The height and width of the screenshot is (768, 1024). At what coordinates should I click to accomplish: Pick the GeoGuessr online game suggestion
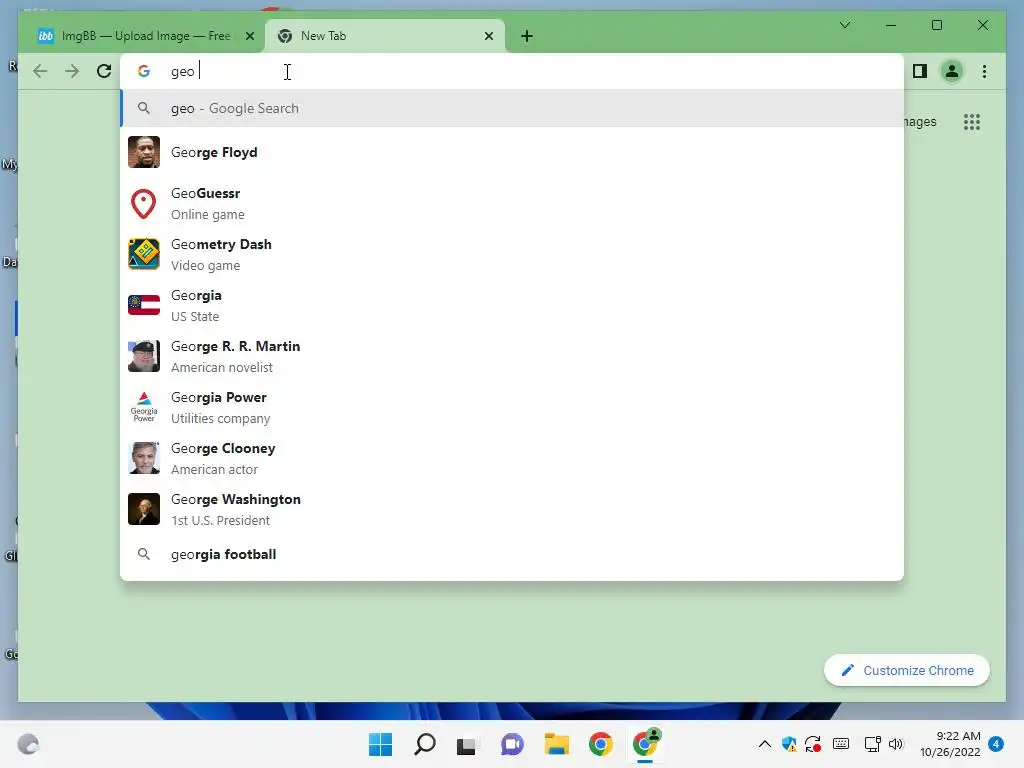(512, 204)
